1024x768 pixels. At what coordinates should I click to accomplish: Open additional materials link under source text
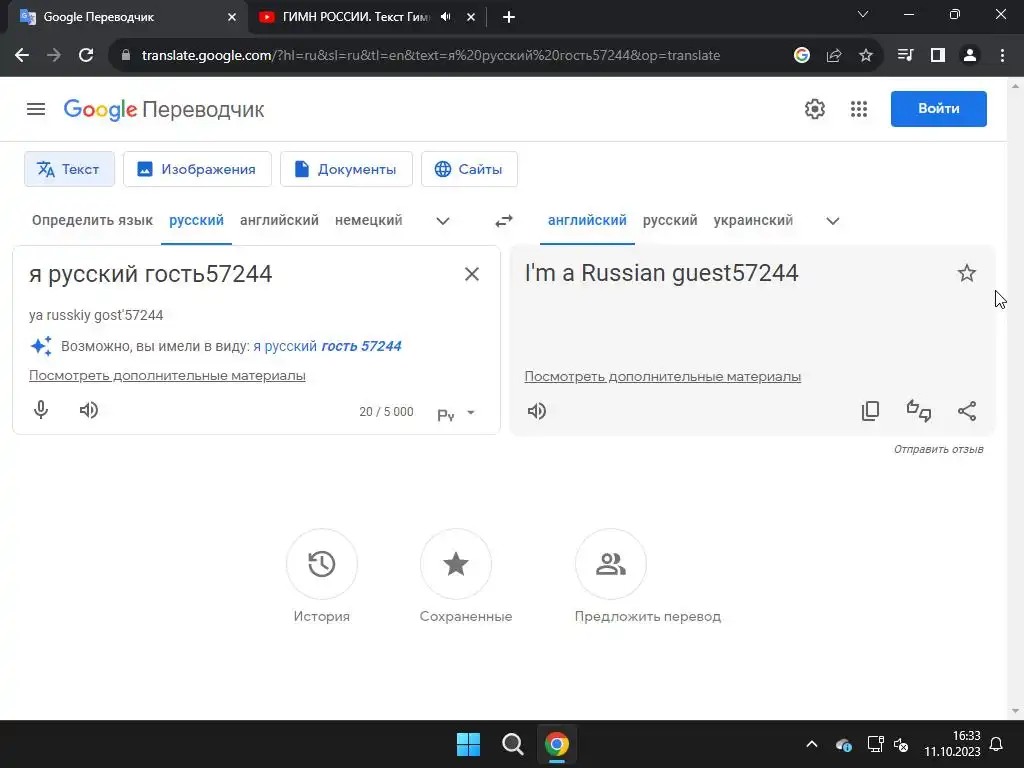(167, 376)
